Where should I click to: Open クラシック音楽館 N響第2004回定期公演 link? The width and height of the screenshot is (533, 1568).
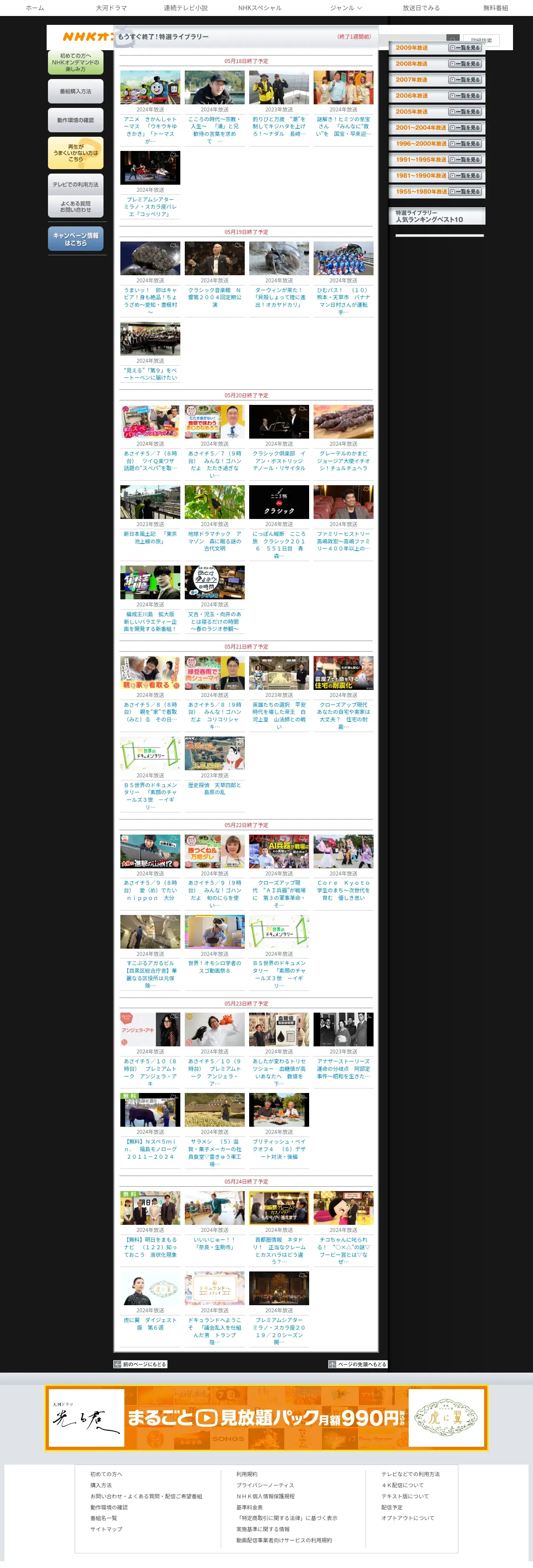(215, 297)
